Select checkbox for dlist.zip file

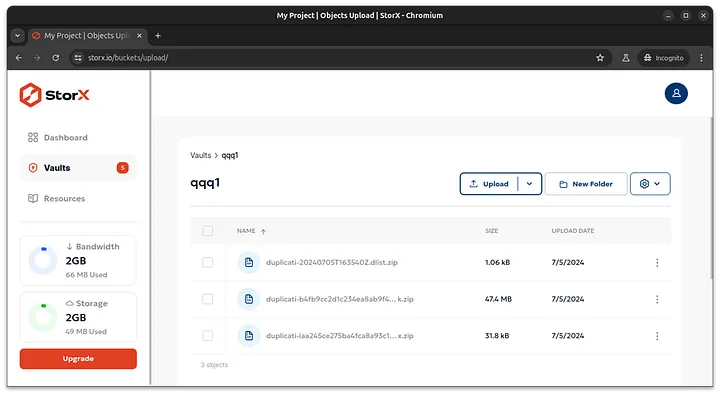pos(208,262)
